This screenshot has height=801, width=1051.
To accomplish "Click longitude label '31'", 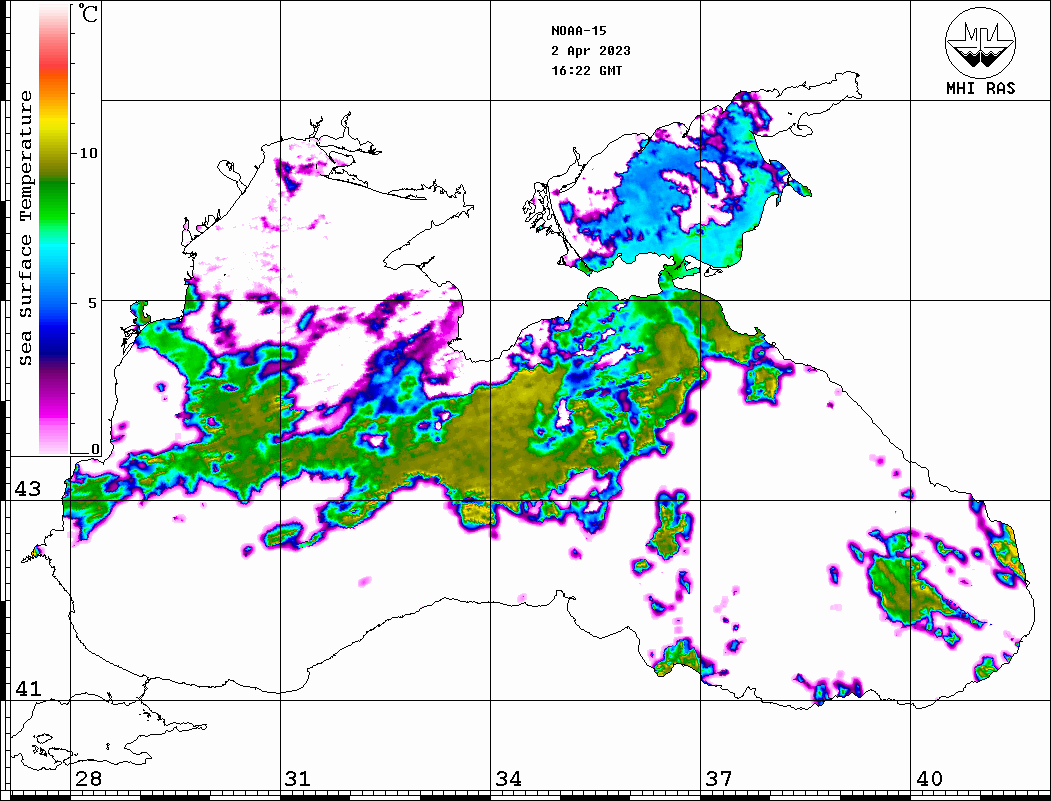I will (x=298, y=779).
